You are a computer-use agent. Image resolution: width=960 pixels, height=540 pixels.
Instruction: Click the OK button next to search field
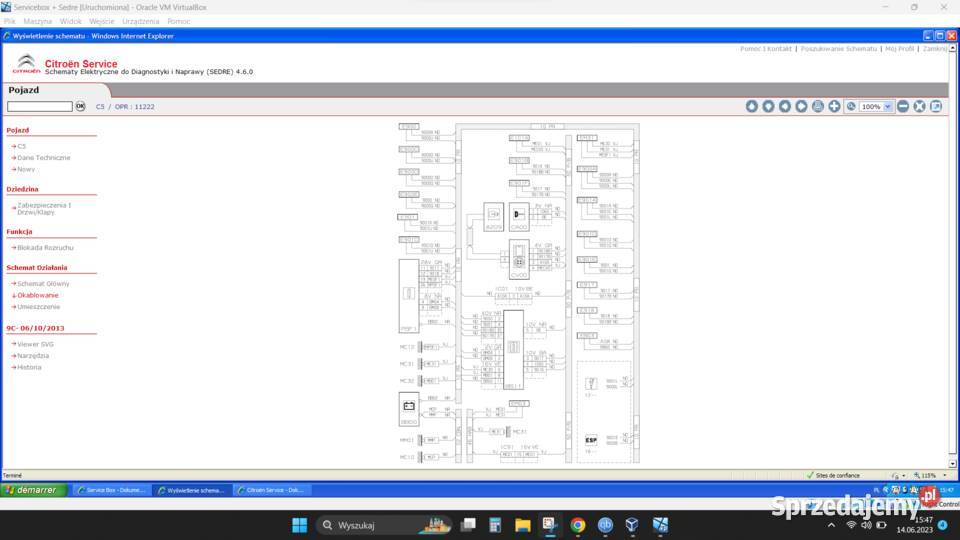(x=80, y=106)
